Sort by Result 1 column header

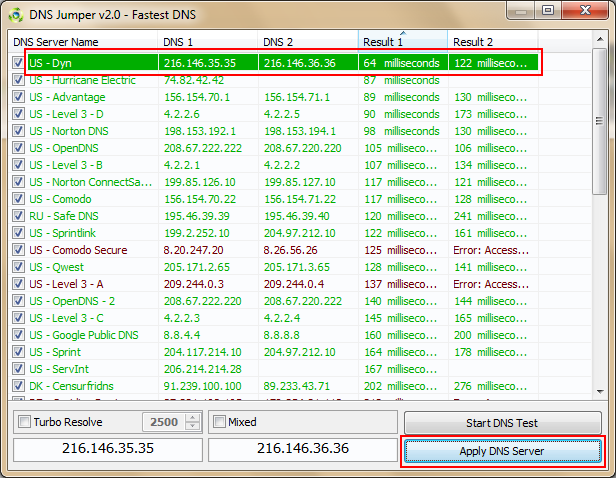pyautogui.click(x=403, y=42)
